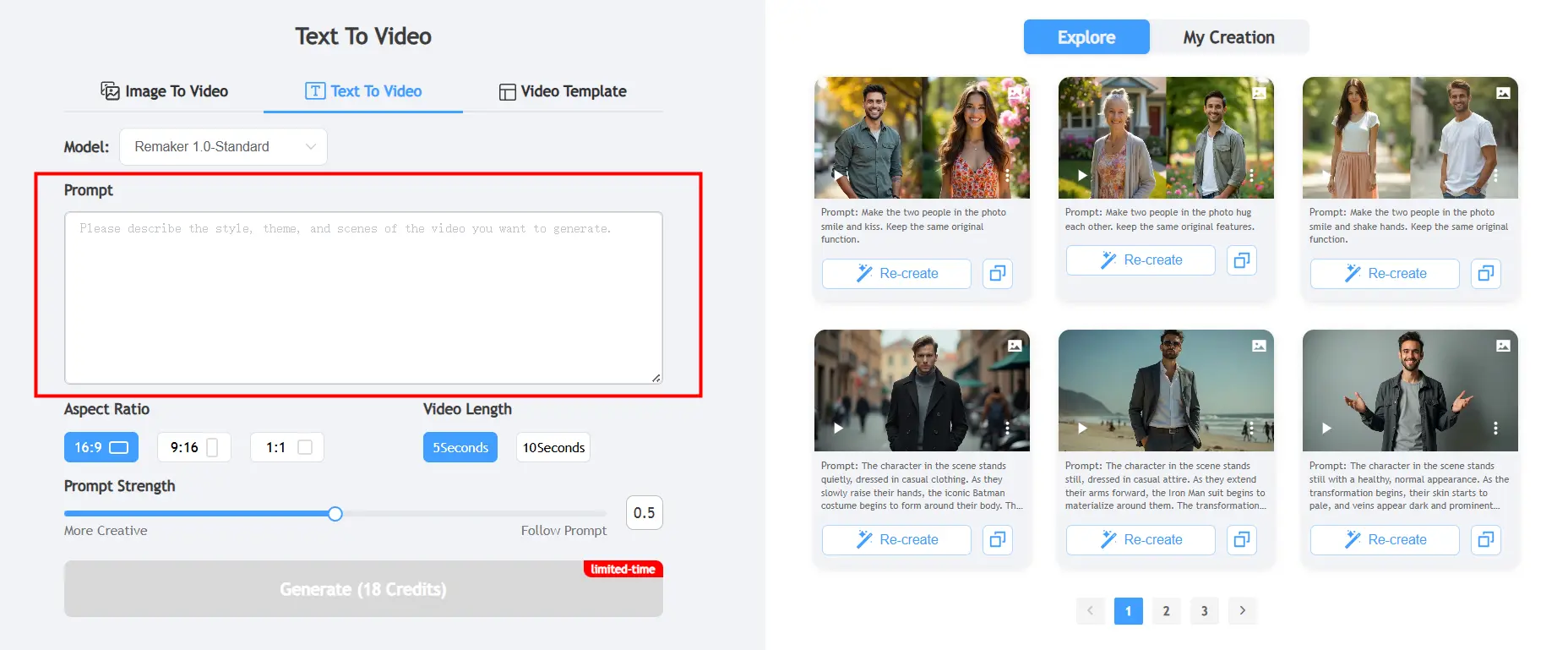Switch to My Creation tab

pos(1229,37)
